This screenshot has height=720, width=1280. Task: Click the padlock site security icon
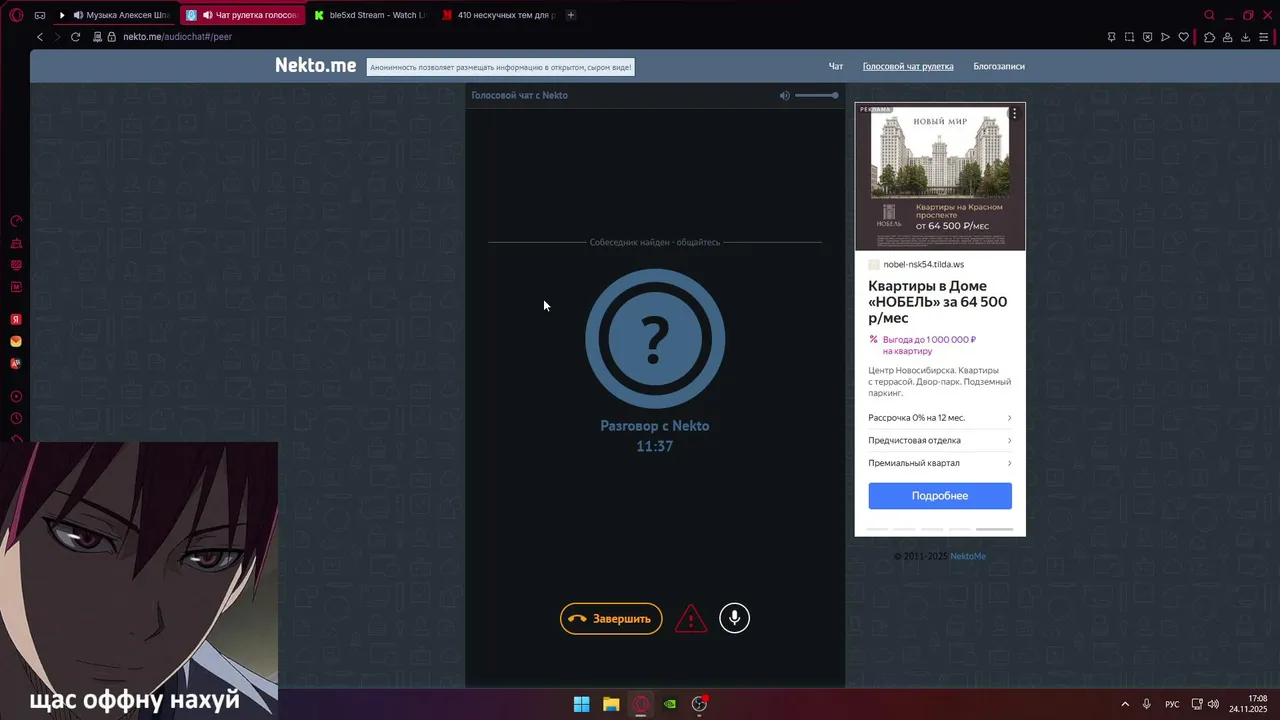point(111,37)
